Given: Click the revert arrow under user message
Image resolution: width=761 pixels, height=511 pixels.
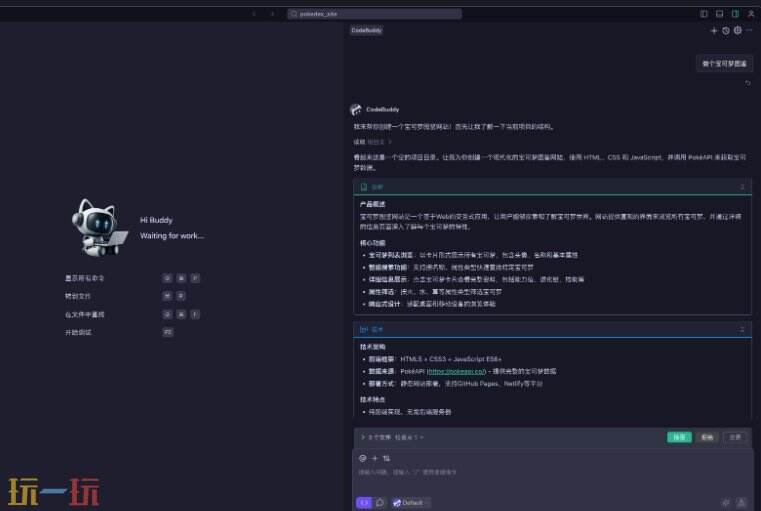Looking at the screenshot, I should pos(747,83).
